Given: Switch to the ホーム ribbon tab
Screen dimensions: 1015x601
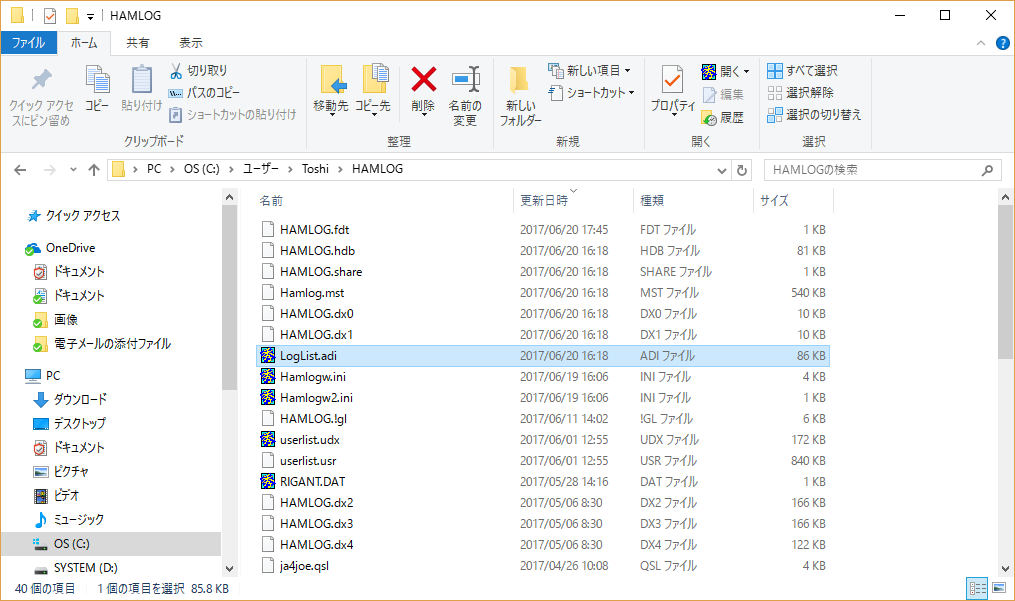Looking at the screenshot, I should (x=84, y=43).
